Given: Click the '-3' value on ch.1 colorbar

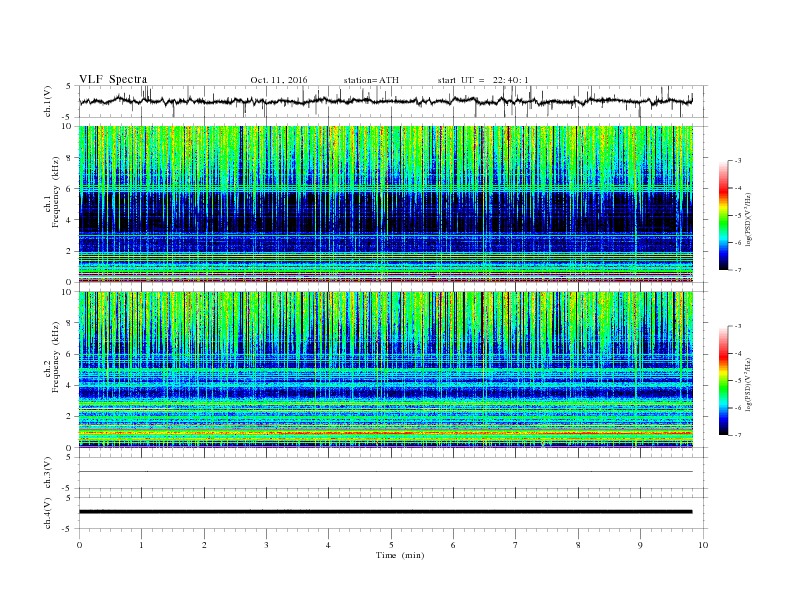Looking at the screenshot, I should coord(737,161).
